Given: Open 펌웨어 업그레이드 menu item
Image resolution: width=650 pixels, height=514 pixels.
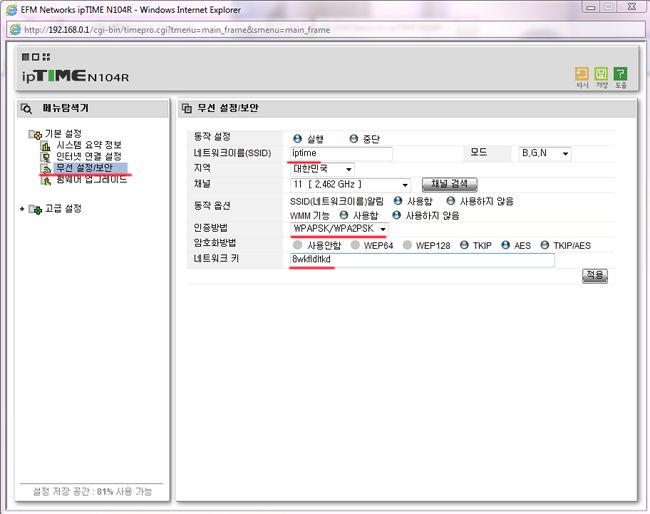Looking at the screenshot, I should pos(91,180).
